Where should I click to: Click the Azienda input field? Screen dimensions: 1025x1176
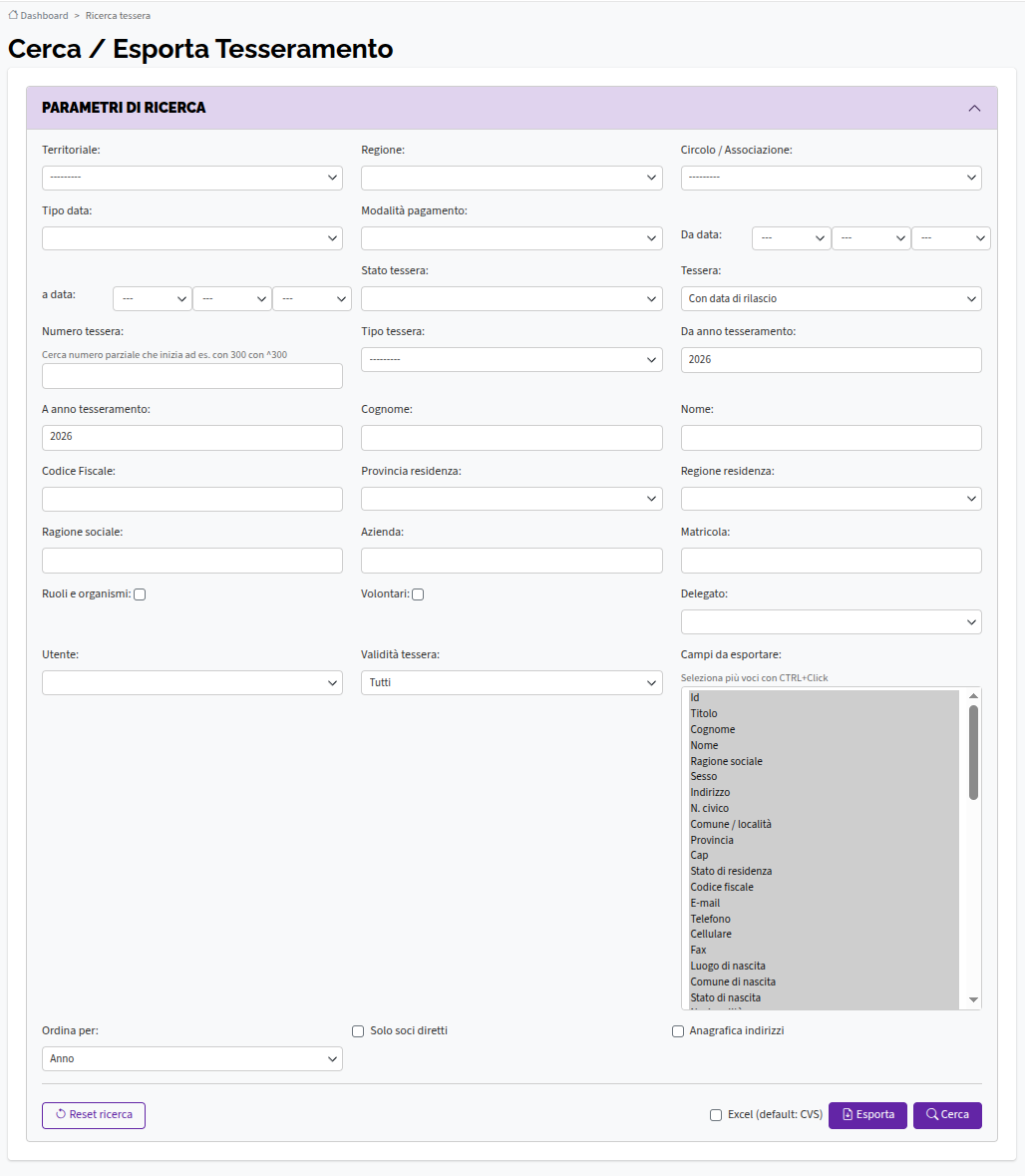point(512,561)
